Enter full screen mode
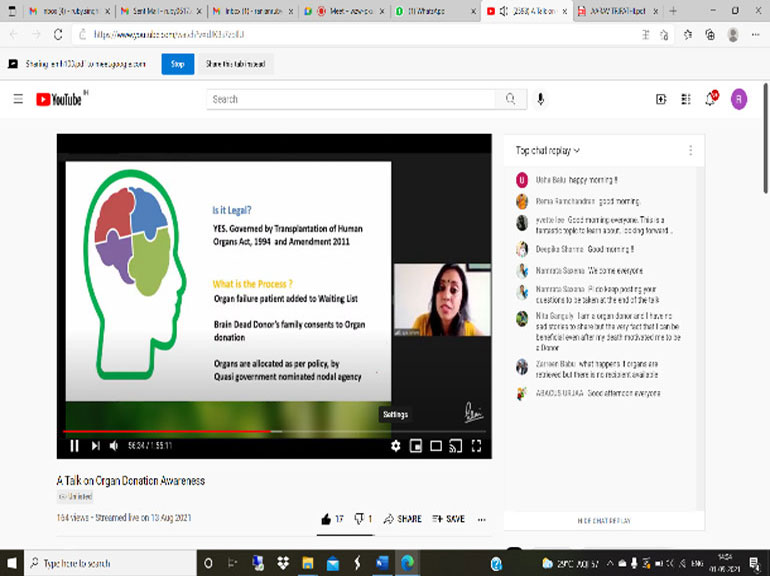 tap(477, 446)
